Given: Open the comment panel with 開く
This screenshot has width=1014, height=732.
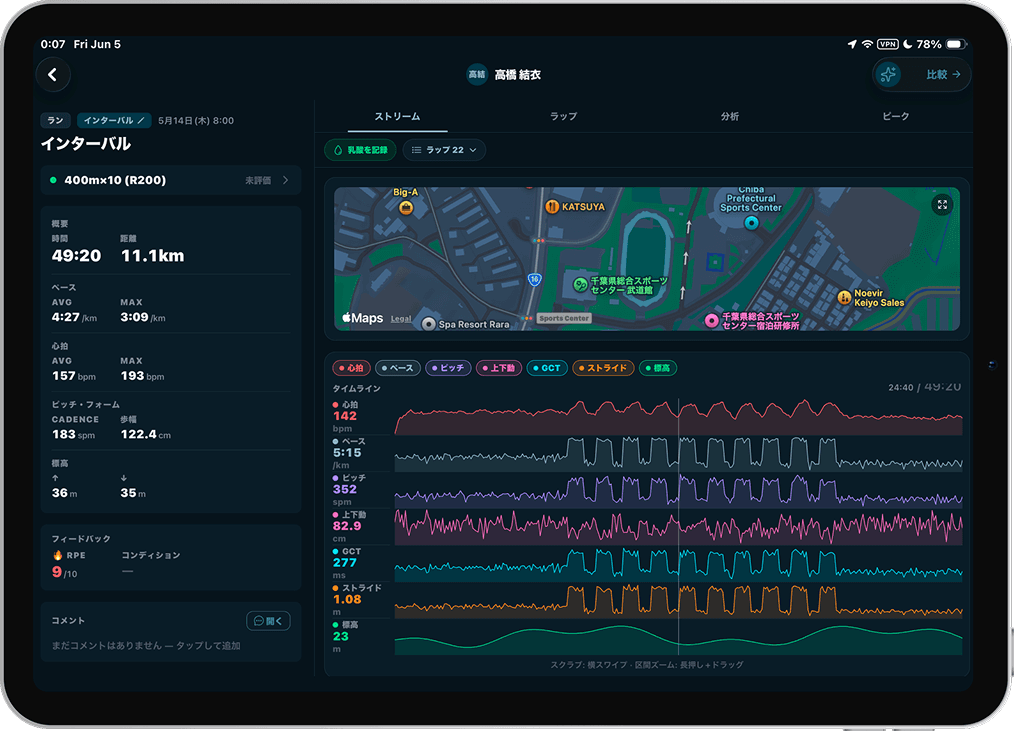Looking at the screenshot, I should [268, 621].
